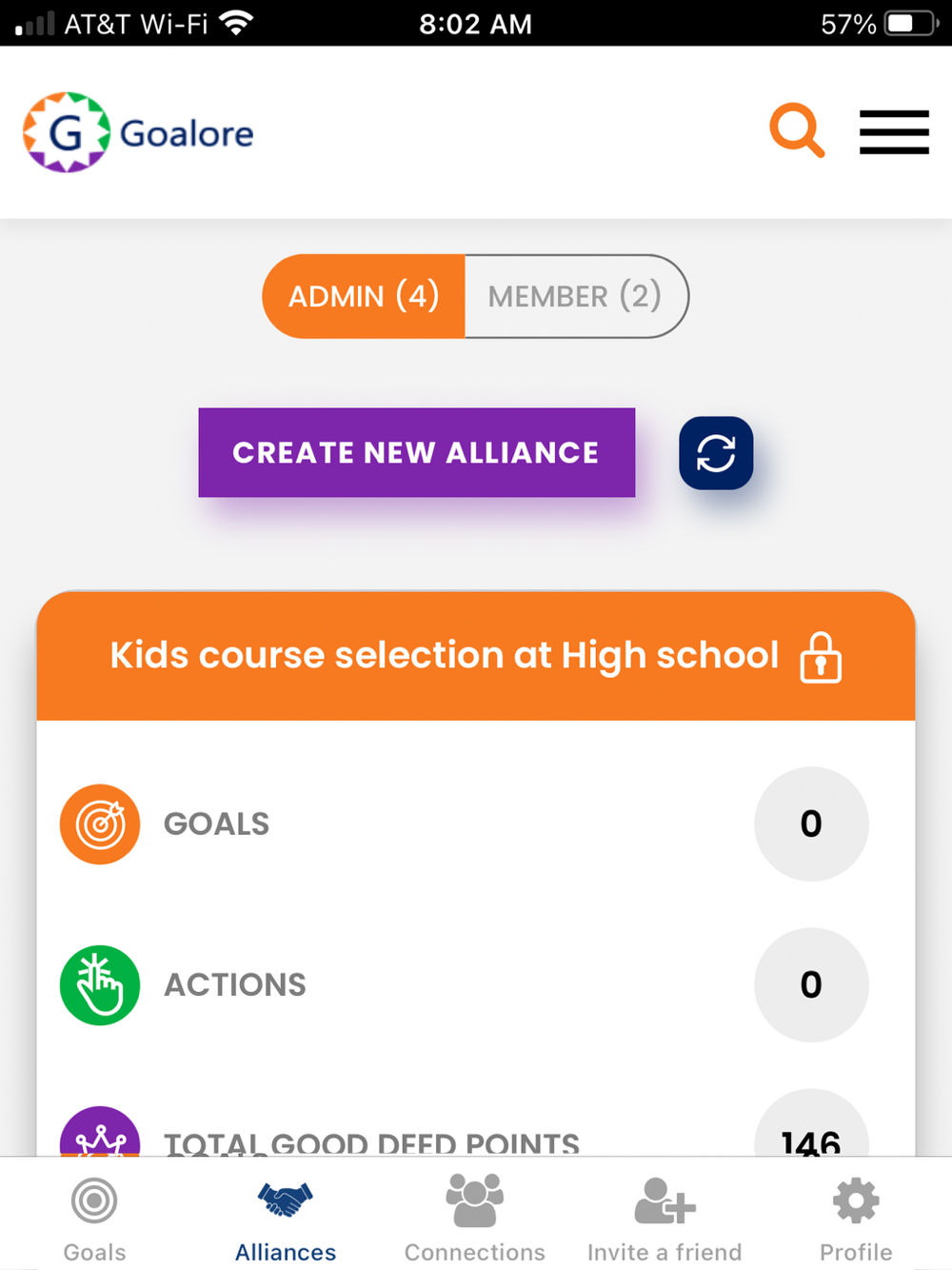Refresh the alliances list
This screenshot has width=952, height=1270.
(716, 453)
